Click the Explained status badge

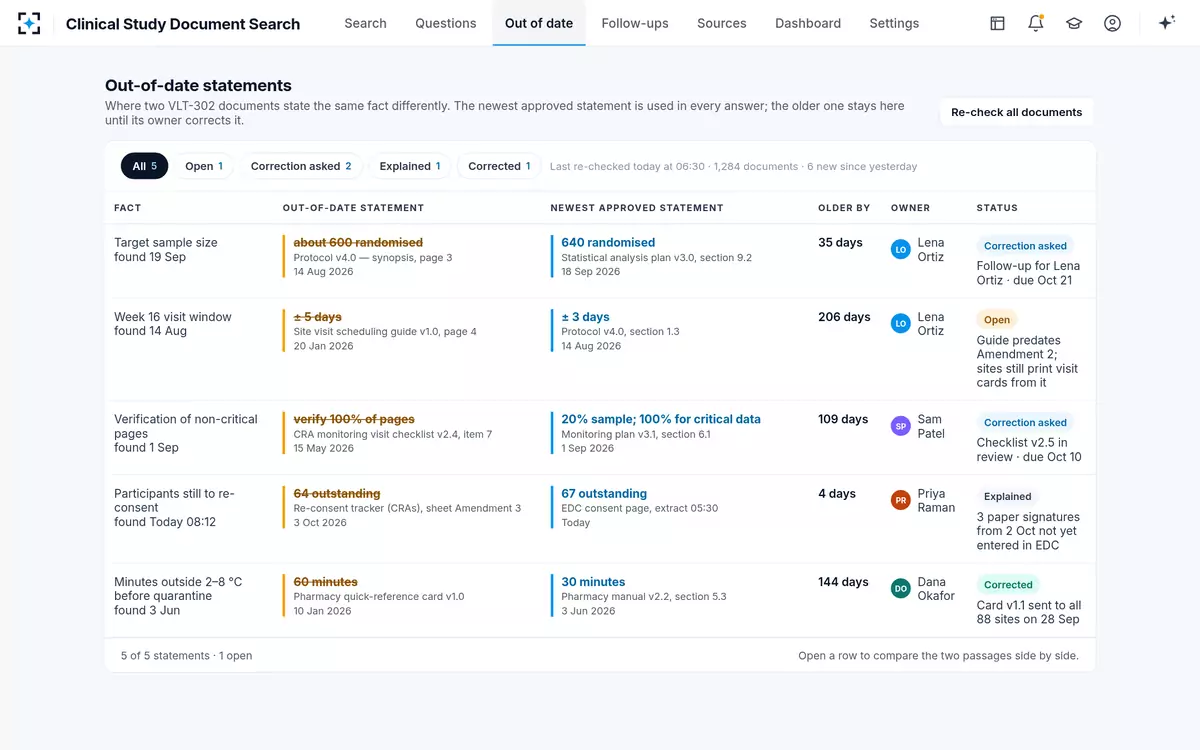click(x=1007, y=497)
